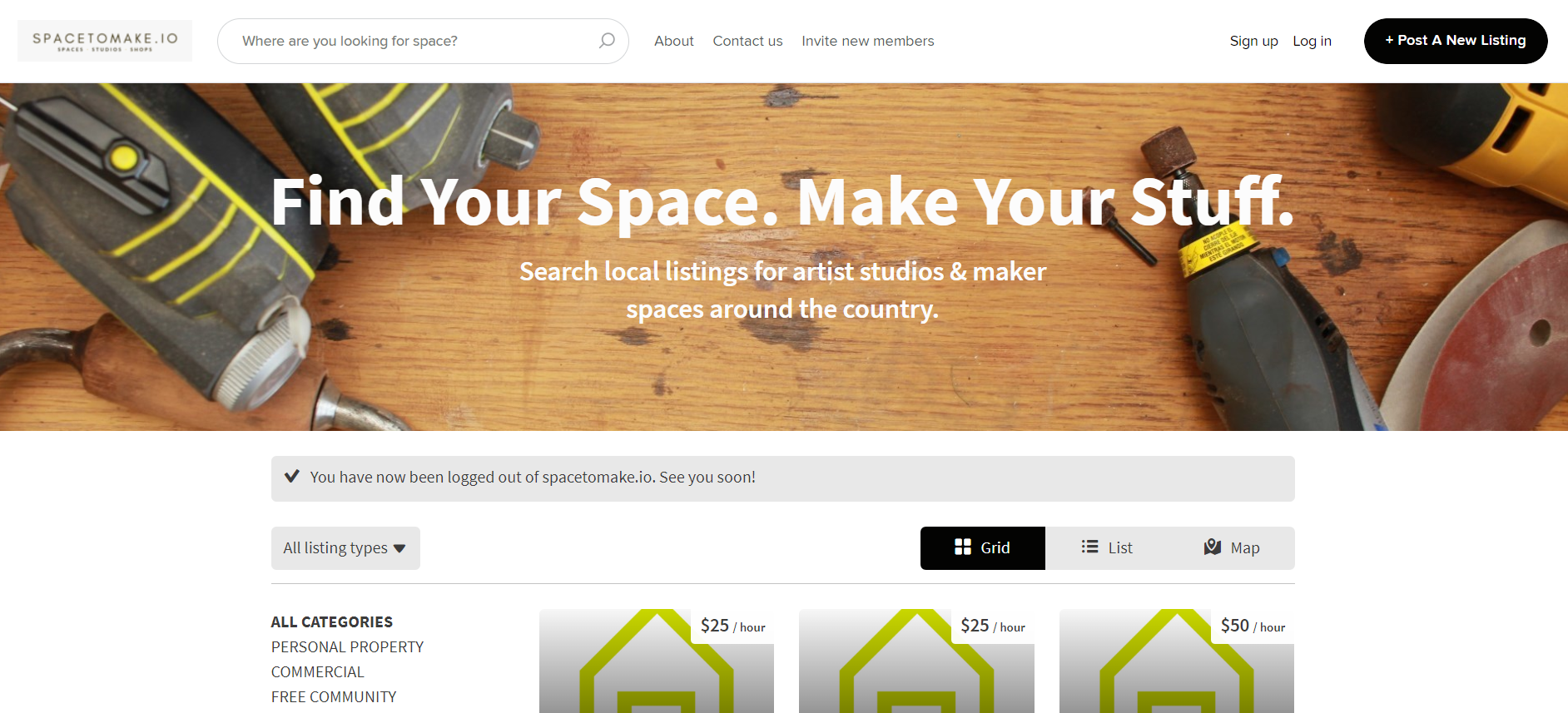Switch to Grid view tab
This screenshot has width=1568, height=713.
click(x=983, y=548)
